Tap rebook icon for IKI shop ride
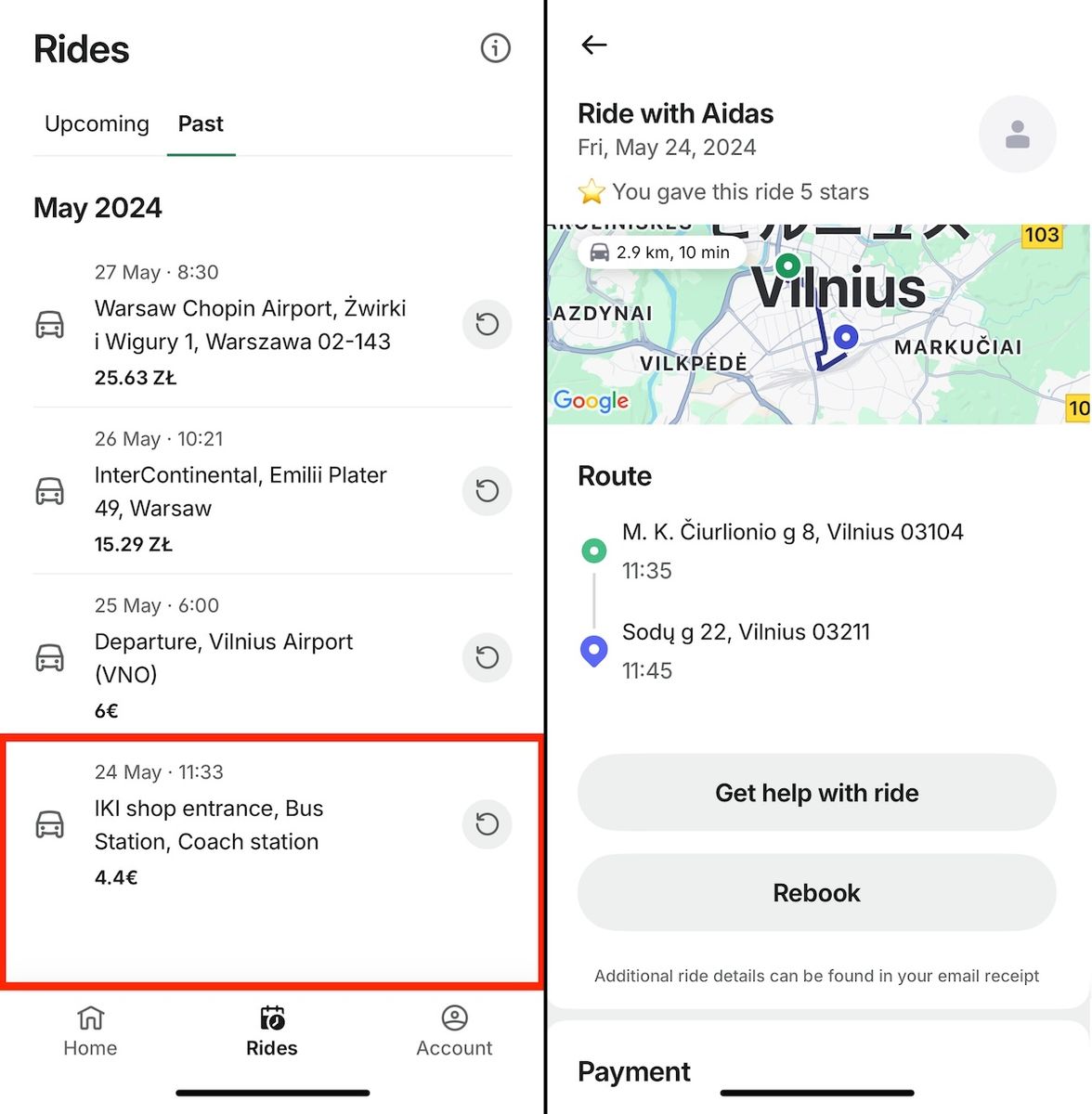The image size is (1092, 1114). (487, 823)
